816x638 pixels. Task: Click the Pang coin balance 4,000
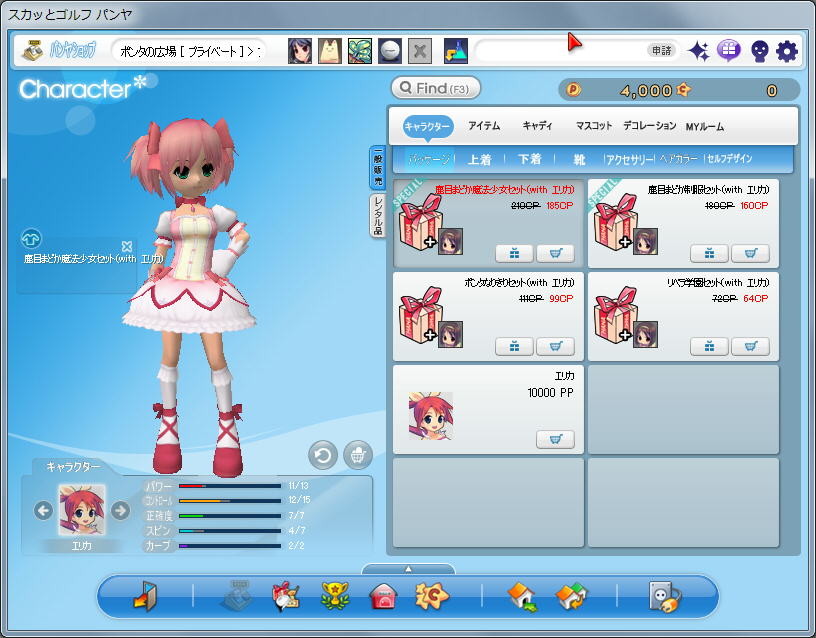[x=645, y=91]
